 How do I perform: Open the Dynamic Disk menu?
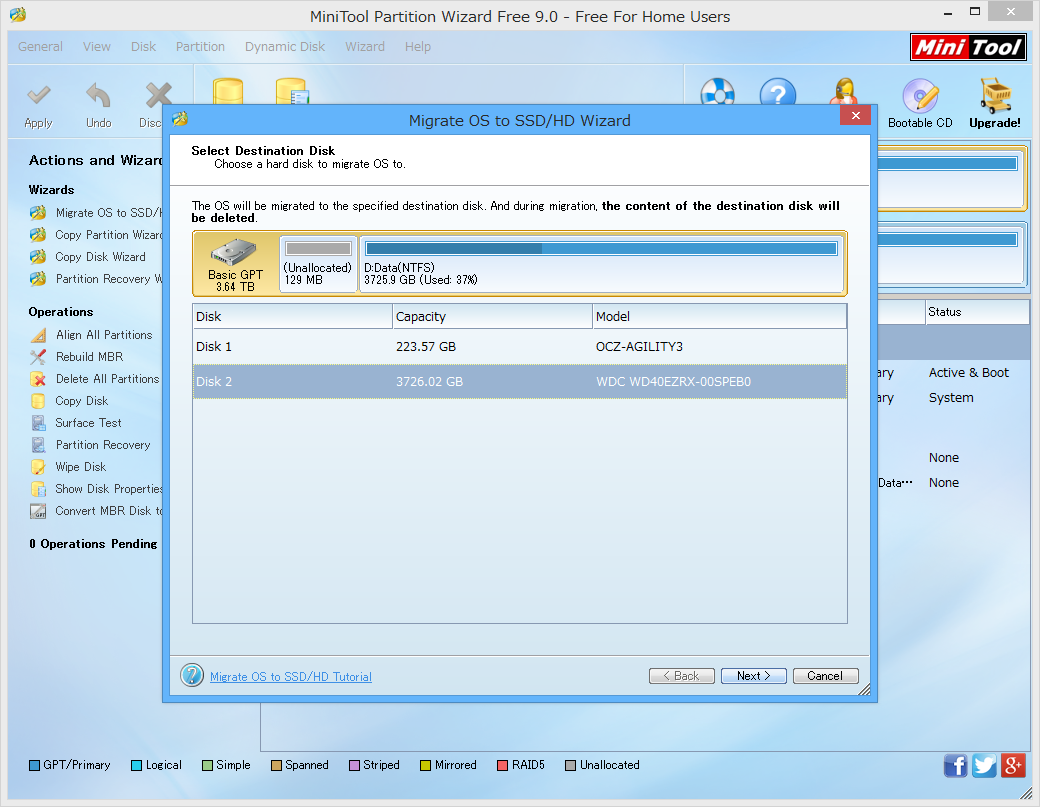[x=285, y=46]
